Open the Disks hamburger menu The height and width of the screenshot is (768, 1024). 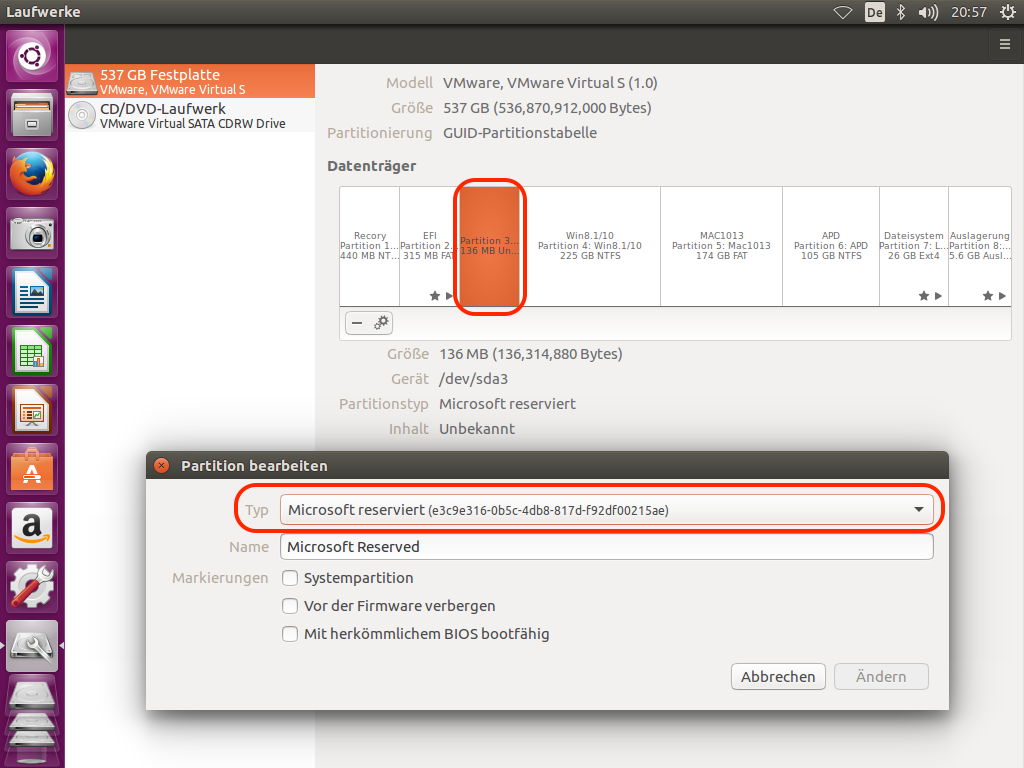click(x=1005, y=44)
